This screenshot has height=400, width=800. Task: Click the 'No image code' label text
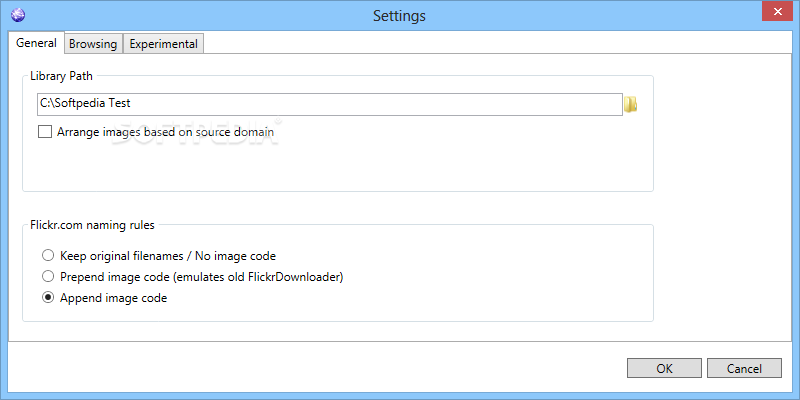tap(237, 256)
